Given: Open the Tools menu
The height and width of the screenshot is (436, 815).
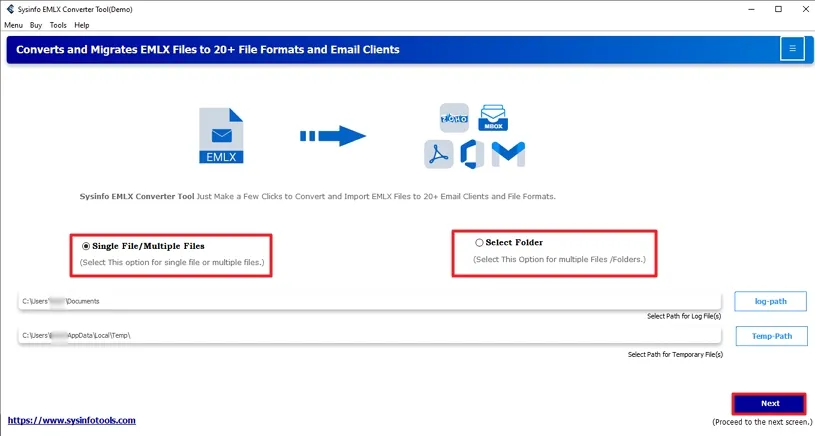Looking at the screenshot, I should [58, 25].
